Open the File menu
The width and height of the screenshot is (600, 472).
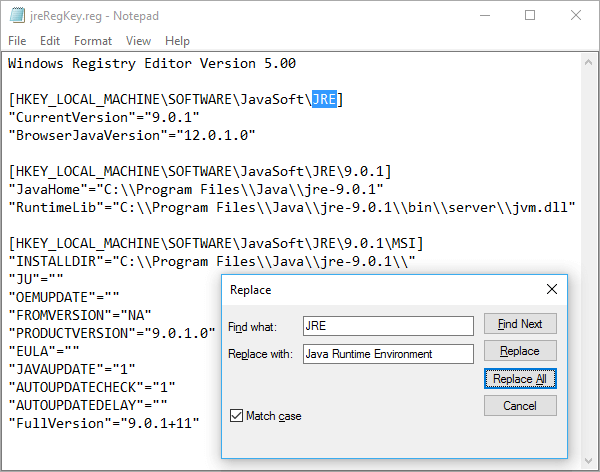17,41
